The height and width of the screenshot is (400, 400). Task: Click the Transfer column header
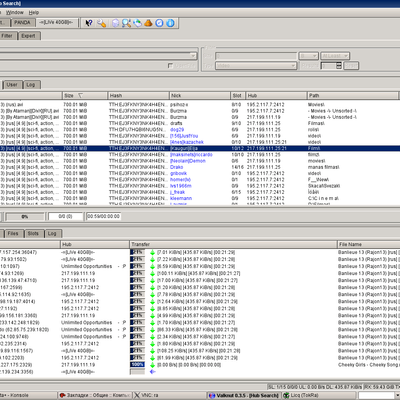[233, 244]
